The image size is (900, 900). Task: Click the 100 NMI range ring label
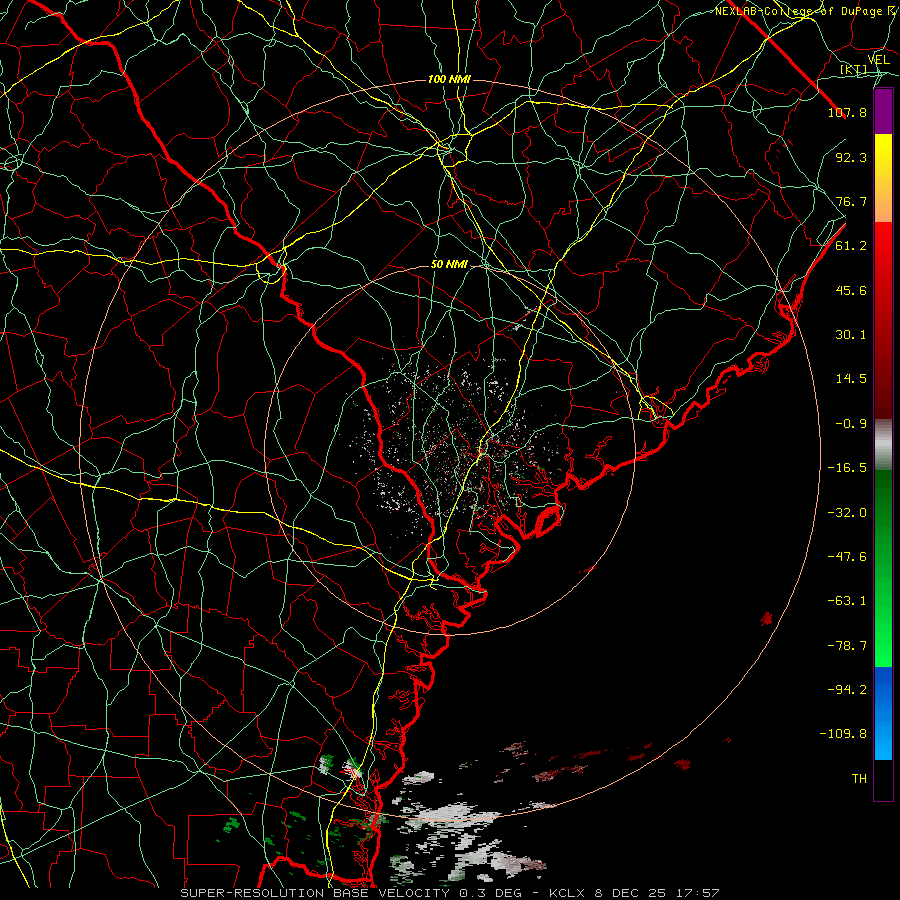[449, 79]
